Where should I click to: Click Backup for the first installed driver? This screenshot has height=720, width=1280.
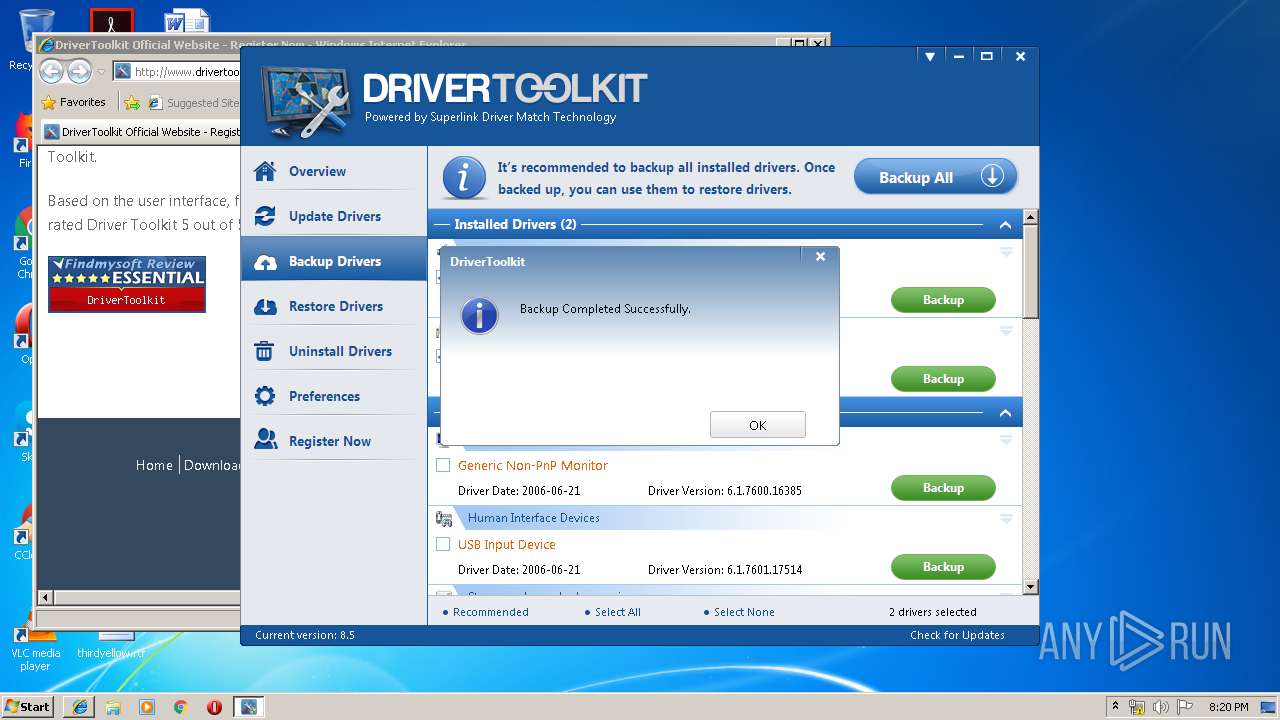(x=943, y=300)
